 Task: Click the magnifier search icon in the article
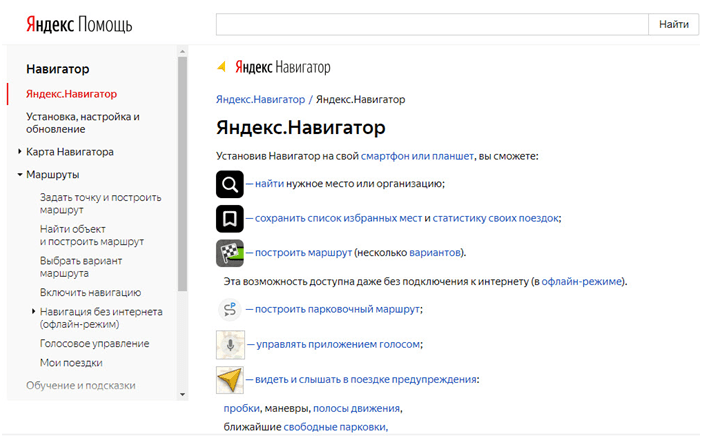point(230,184)
